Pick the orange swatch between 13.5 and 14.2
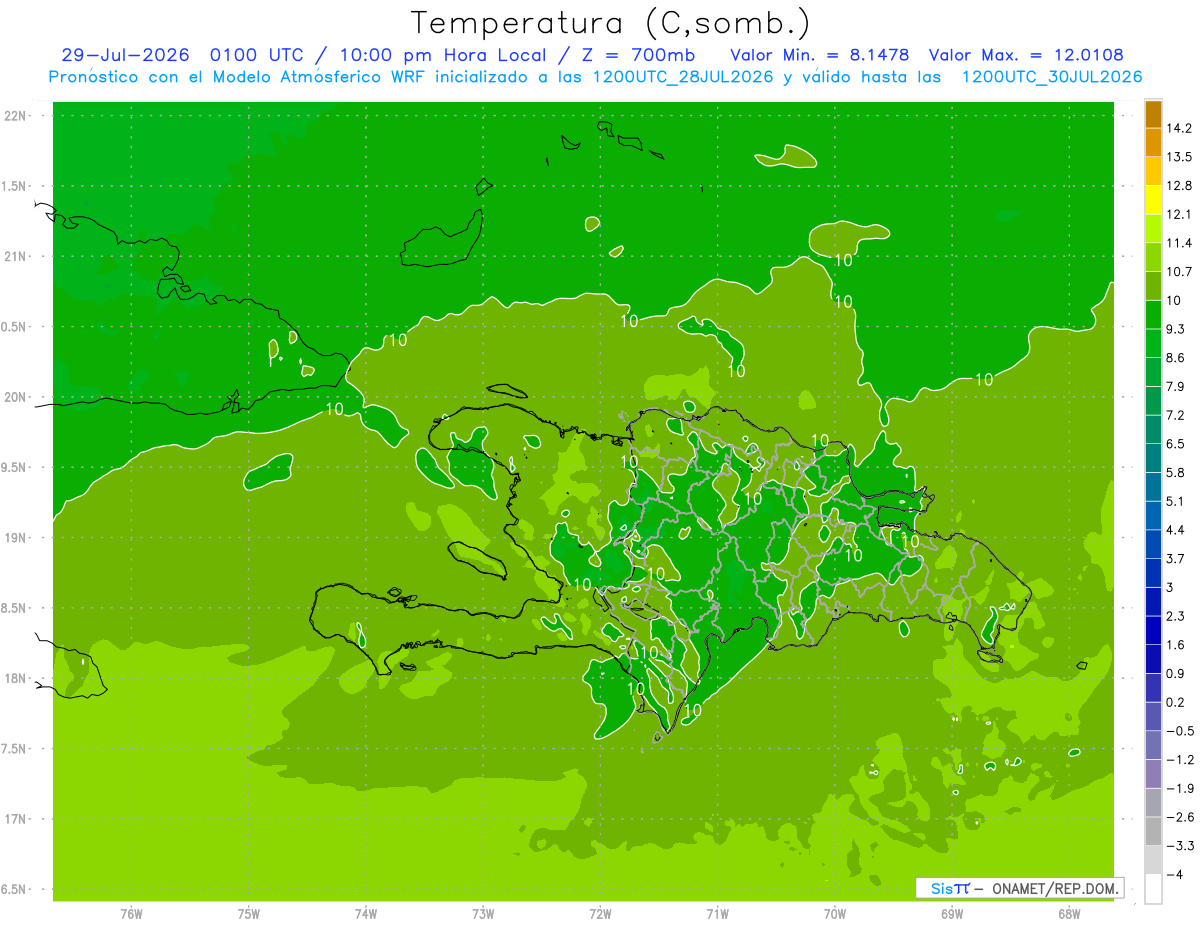Image resolution: width=1200 pixels, height=927 pixels. [1153, 143]
